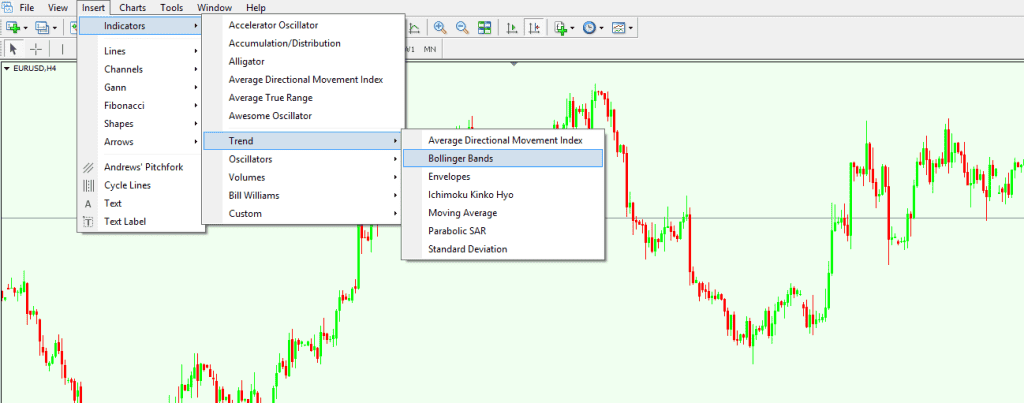Open the Profiles dropdown arrow
1024x403 pixels.
[x=55, y=27]
